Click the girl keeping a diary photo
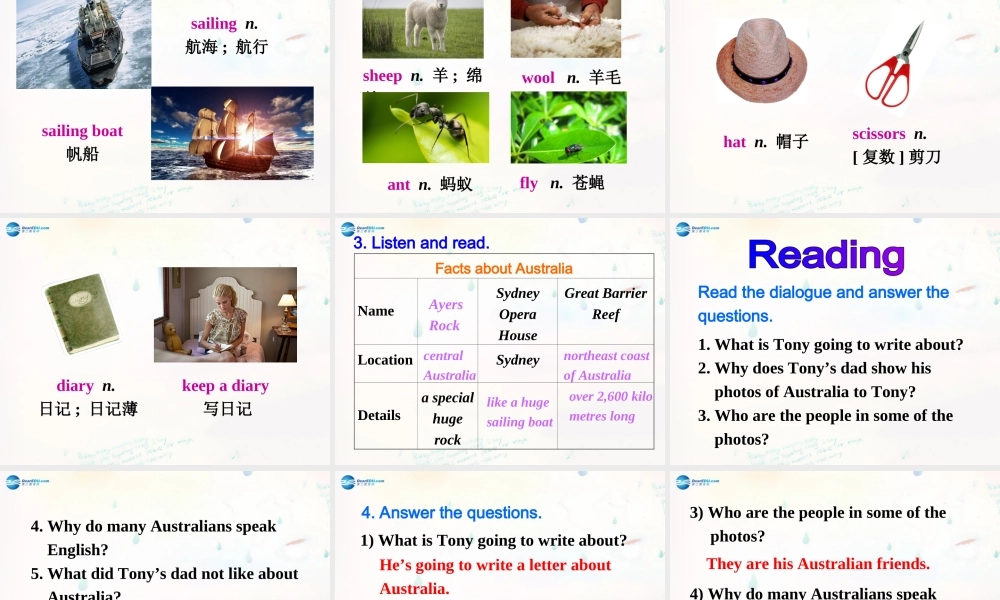The width and height of the screenshot is (1000, 600). tap(224, 313)
